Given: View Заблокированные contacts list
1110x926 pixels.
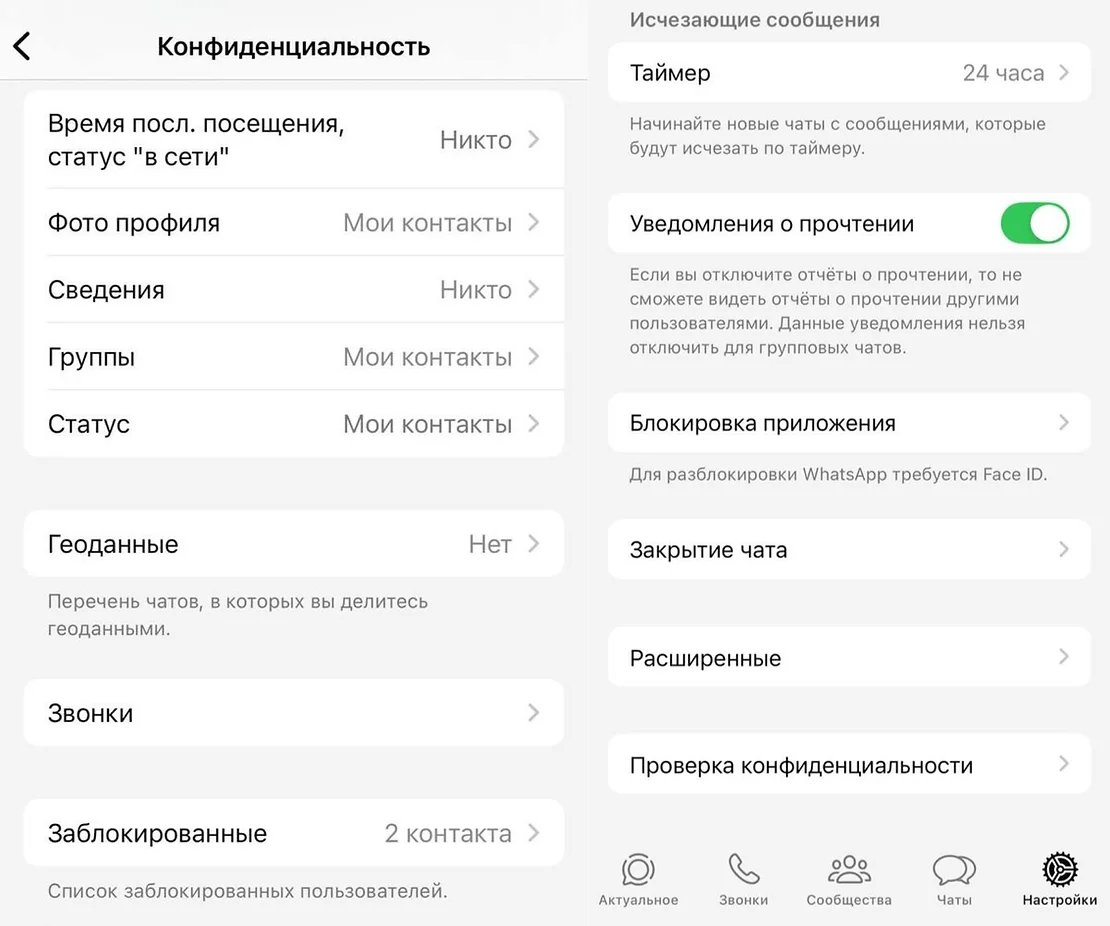Looking at the screenshot, I should click(294, 833).
